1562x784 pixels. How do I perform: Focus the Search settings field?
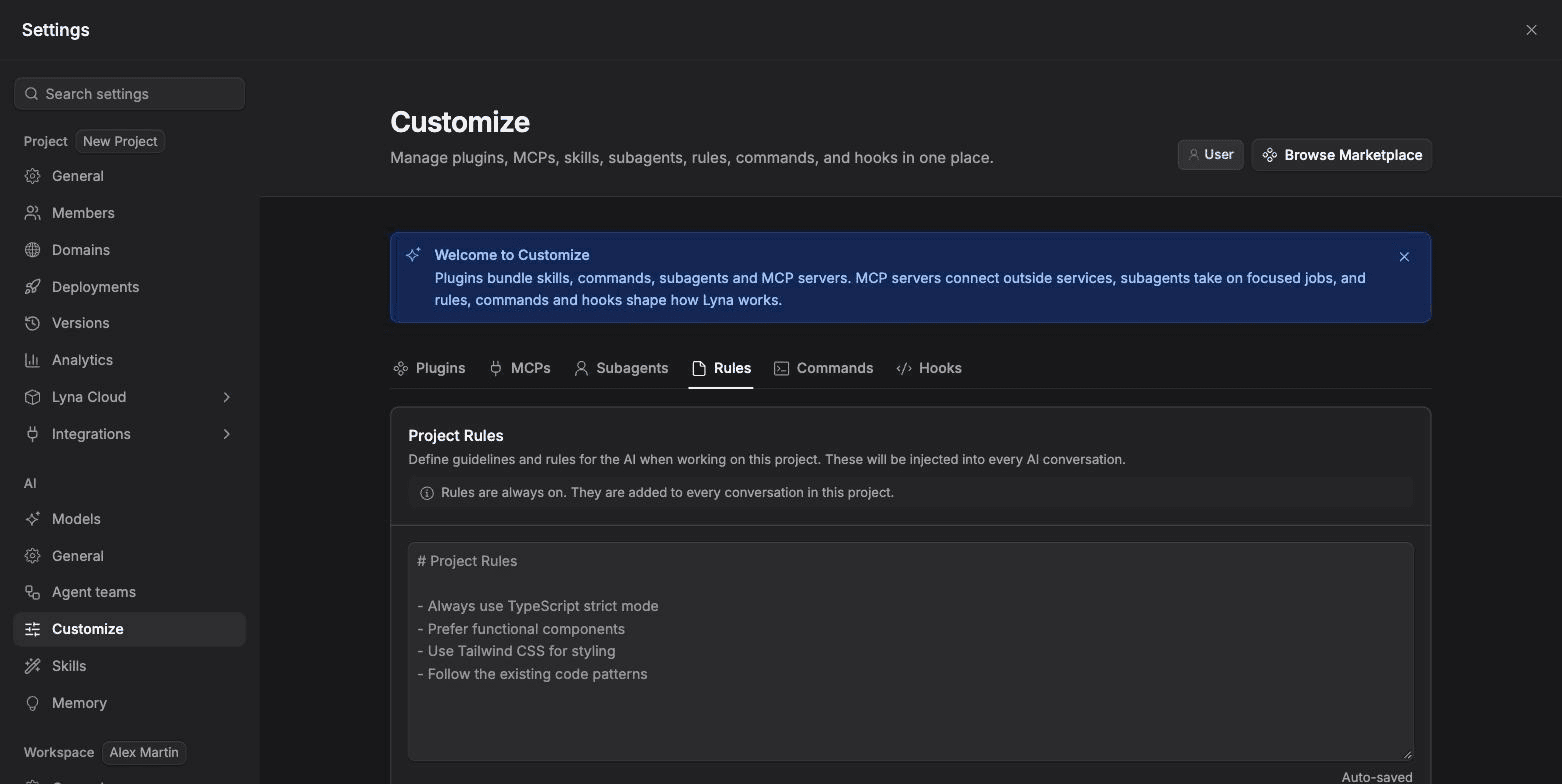129,94
